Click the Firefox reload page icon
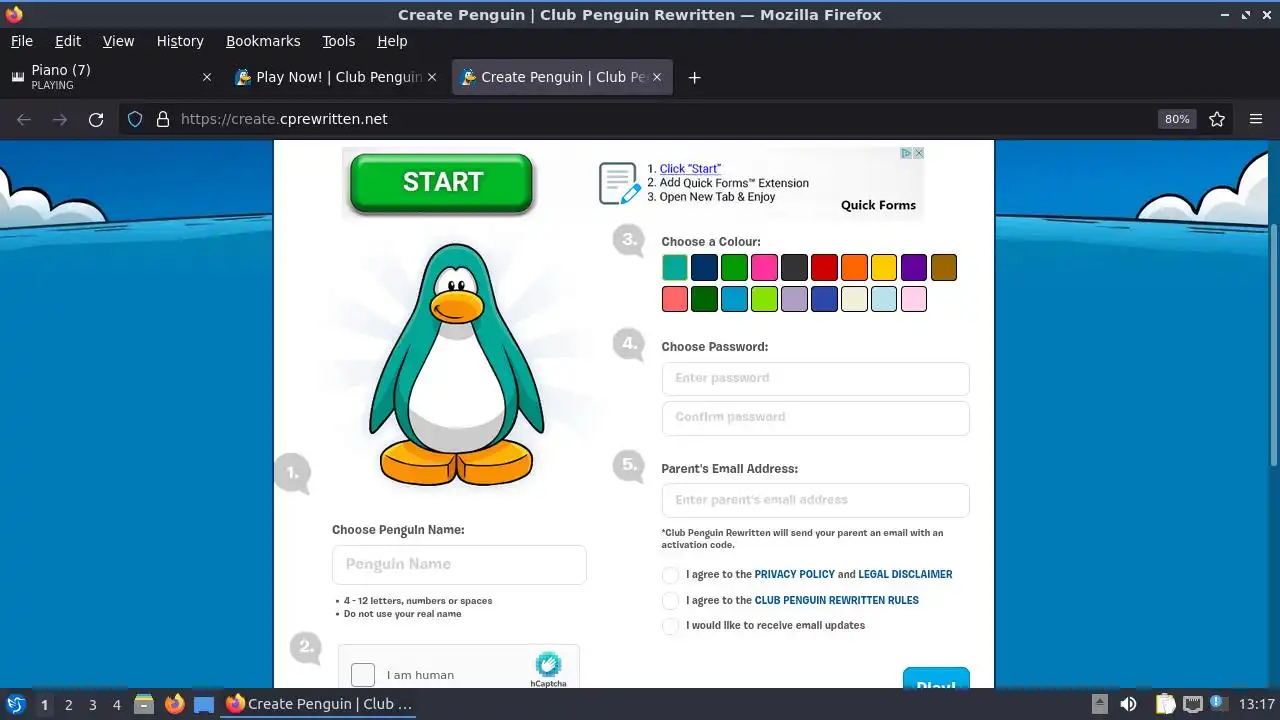Image resolution: width=1280 pixels, height=720 pixels. 96,119
